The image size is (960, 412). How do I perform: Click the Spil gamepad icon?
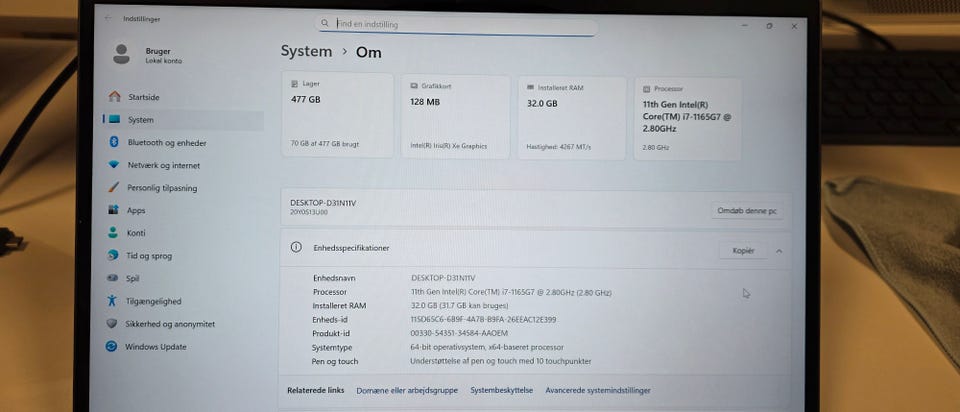click(113, 278)
